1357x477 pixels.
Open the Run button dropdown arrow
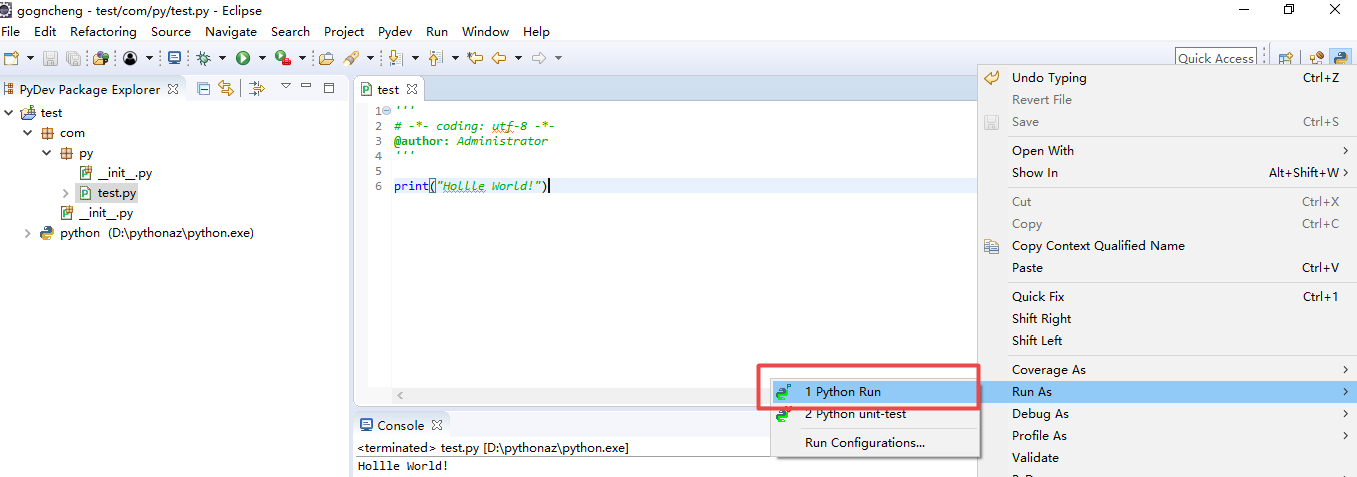[x=262, y=58]
